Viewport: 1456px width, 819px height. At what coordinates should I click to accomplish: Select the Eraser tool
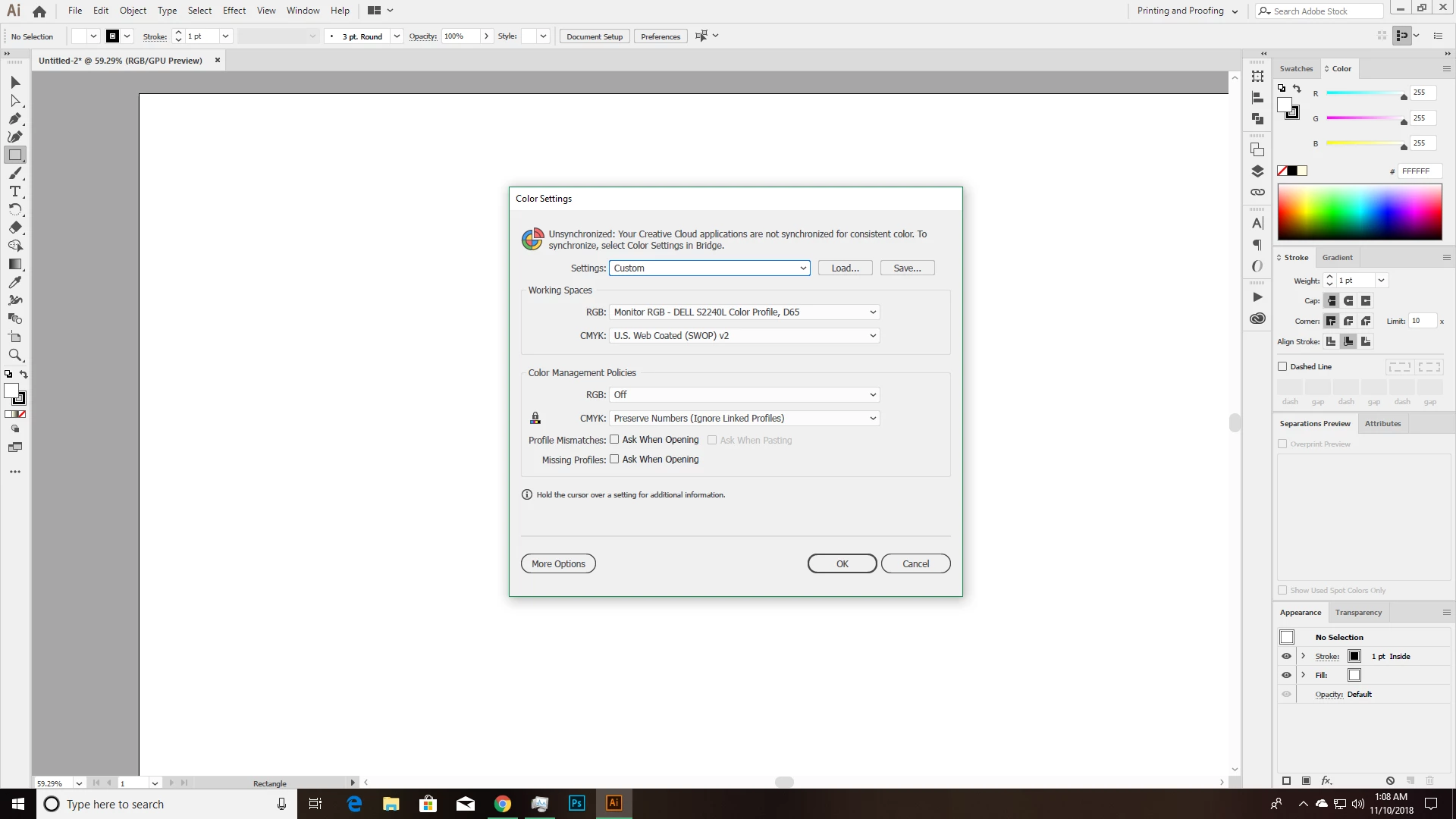pyautogui.click(x=14, y=227)
